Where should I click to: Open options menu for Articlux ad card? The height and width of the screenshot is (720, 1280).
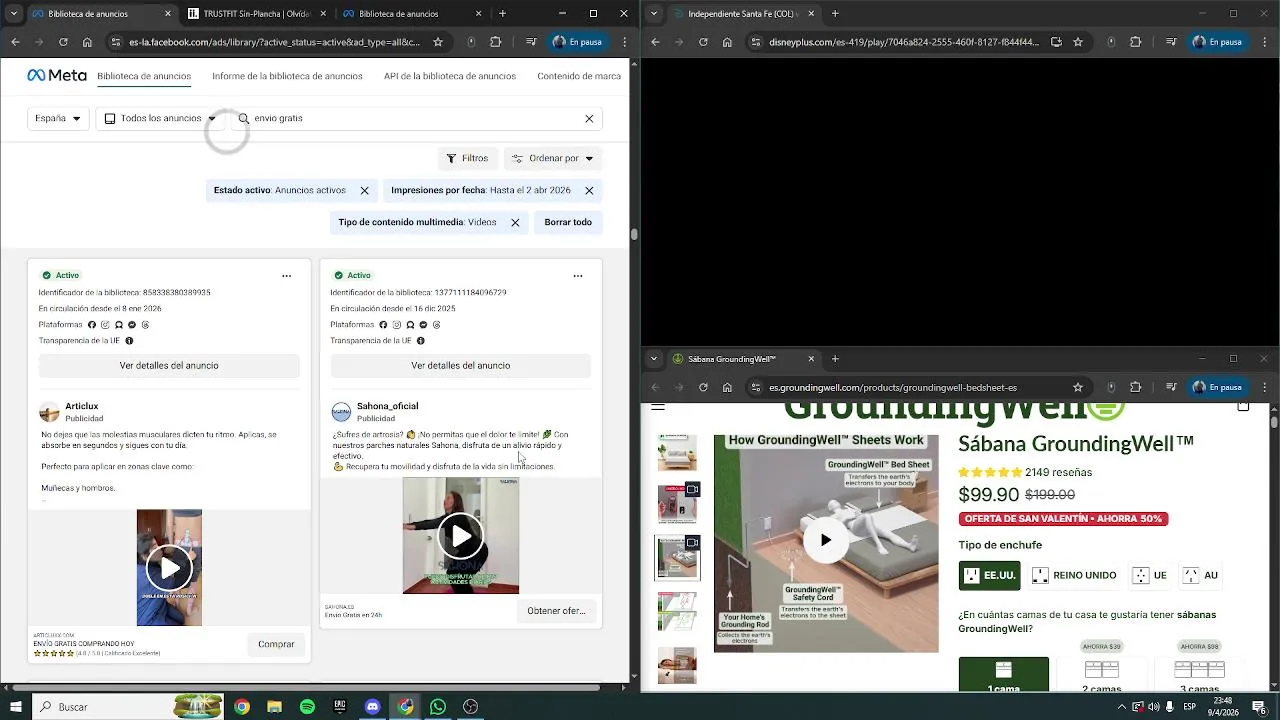pos(286,276)
